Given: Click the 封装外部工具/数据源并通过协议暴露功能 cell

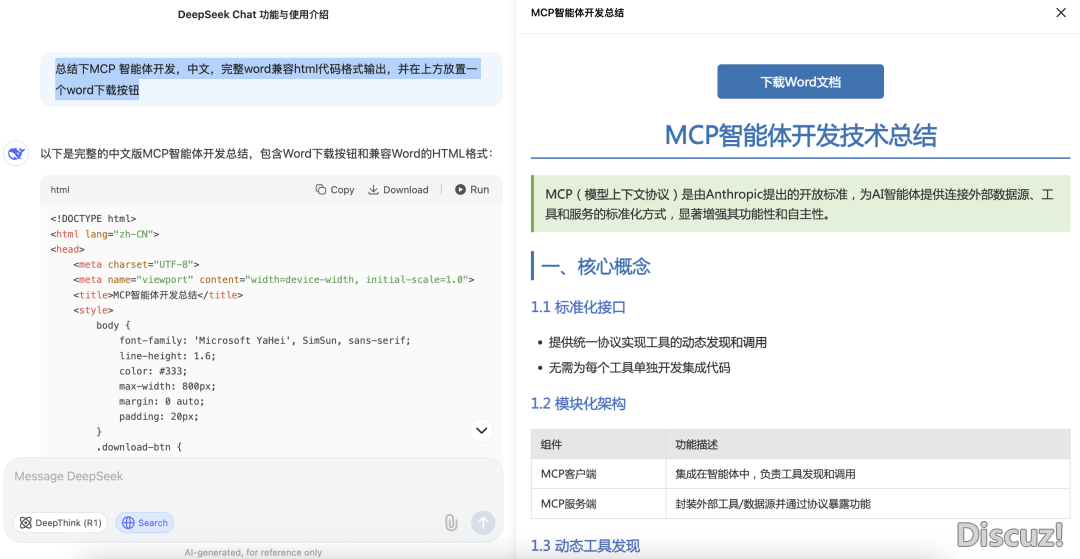Looking at the screenshot, I should pyautogui.click(x=868, y=504).
